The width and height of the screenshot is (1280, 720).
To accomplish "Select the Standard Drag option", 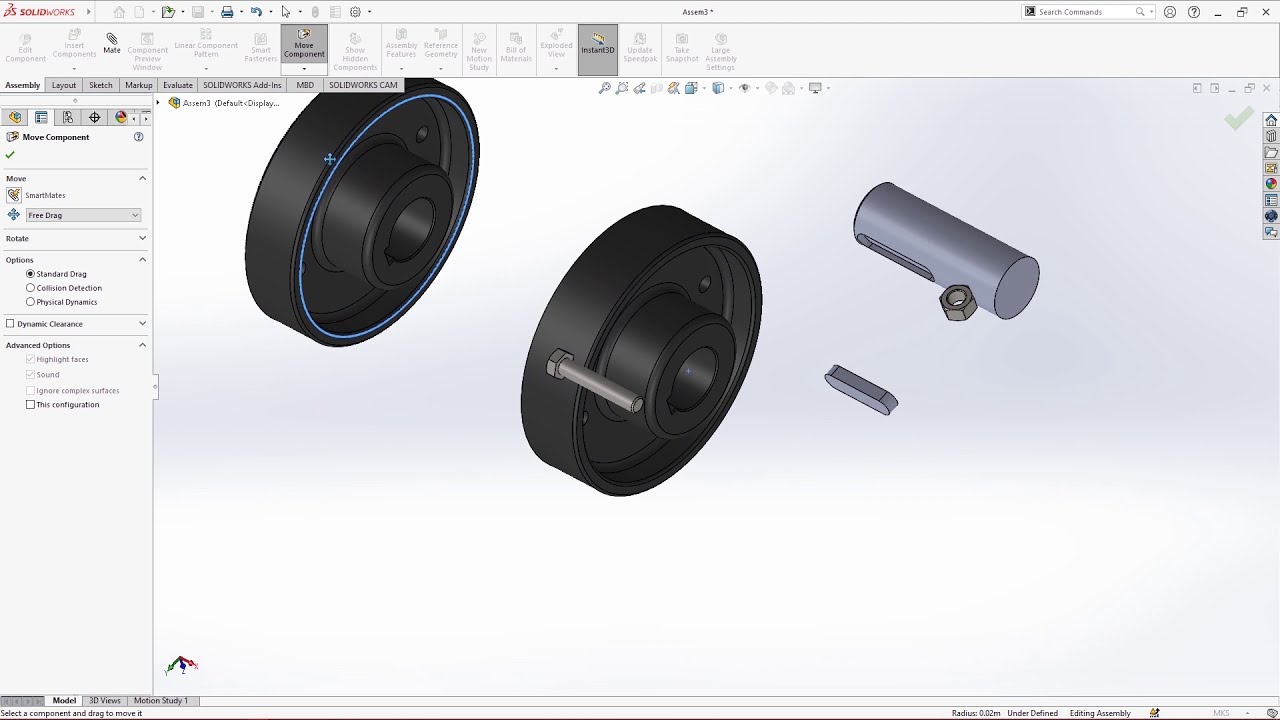I will pos(30,274).
